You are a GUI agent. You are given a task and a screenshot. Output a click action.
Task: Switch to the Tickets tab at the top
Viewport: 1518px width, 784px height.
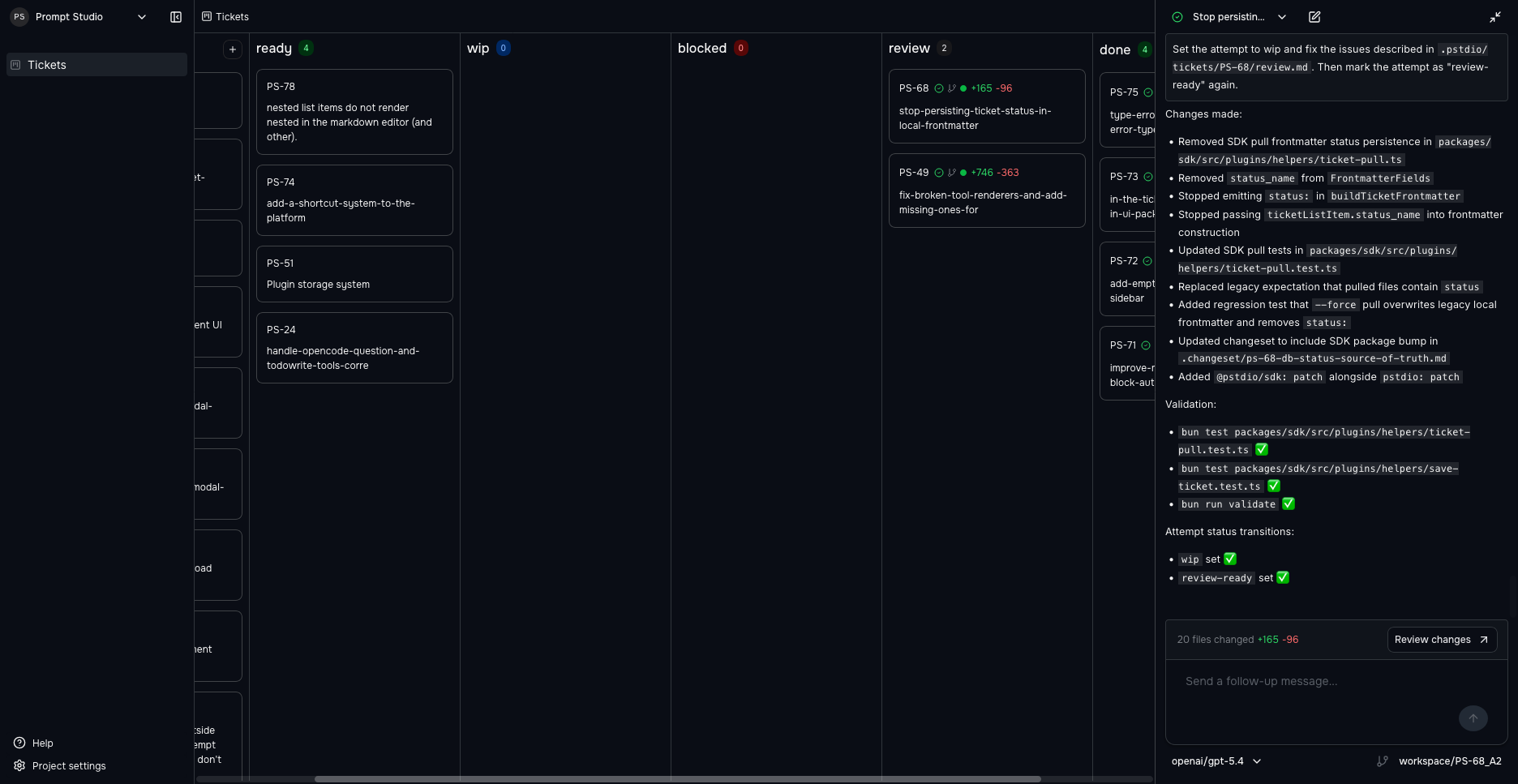click(x=233, y=16)
